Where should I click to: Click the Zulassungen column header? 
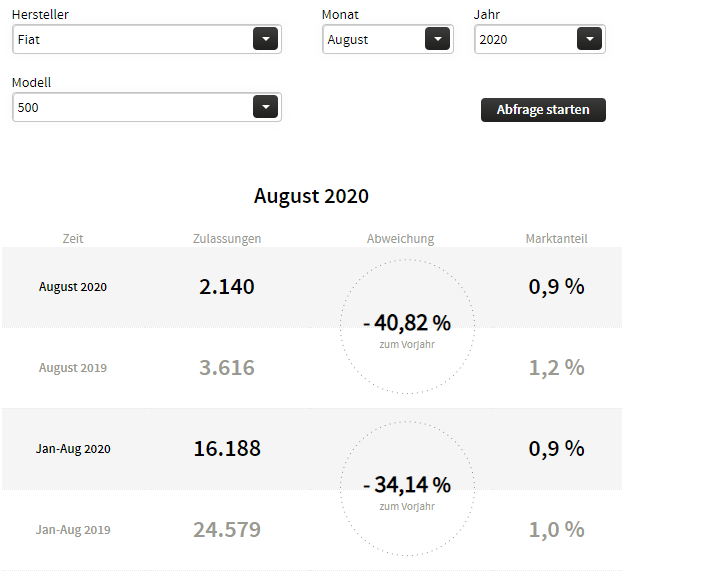227,239
